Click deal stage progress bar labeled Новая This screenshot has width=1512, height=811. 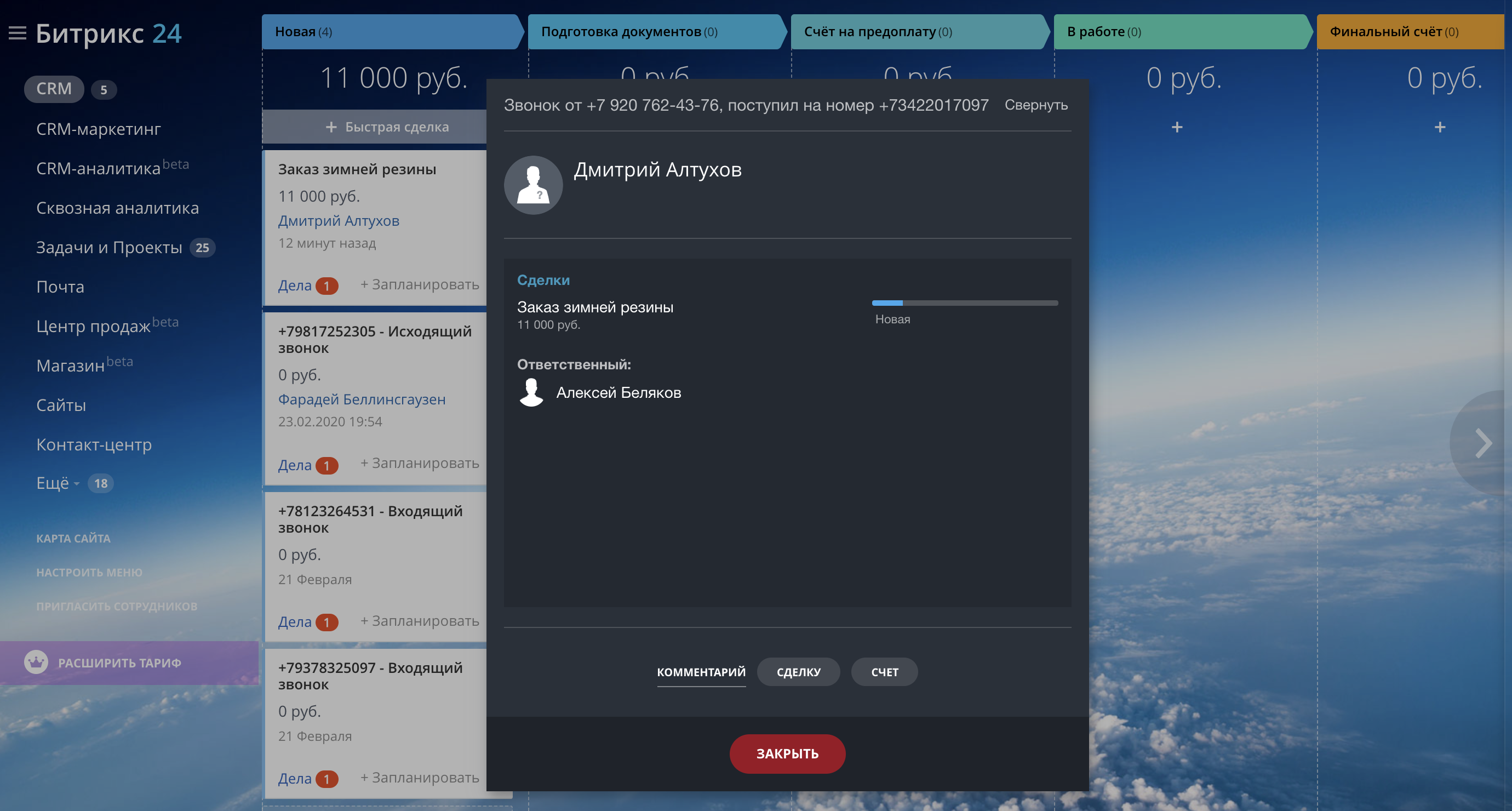pos(964,303)
